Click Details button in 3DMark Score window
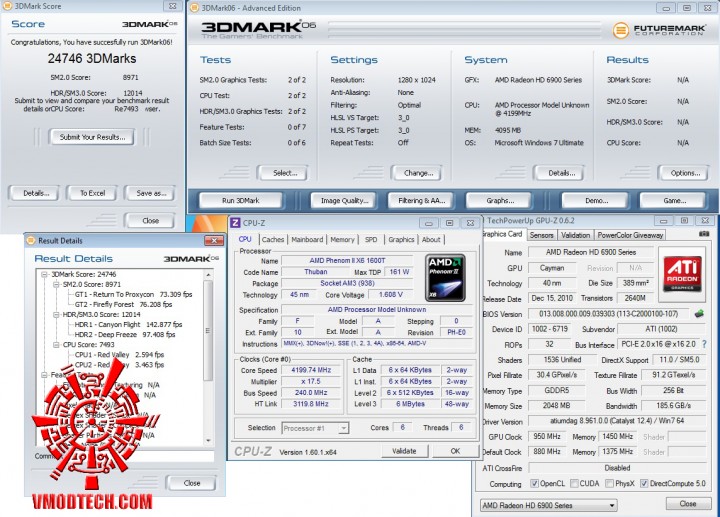This screenshot has height=517, width=720. [x=36, y=193]
